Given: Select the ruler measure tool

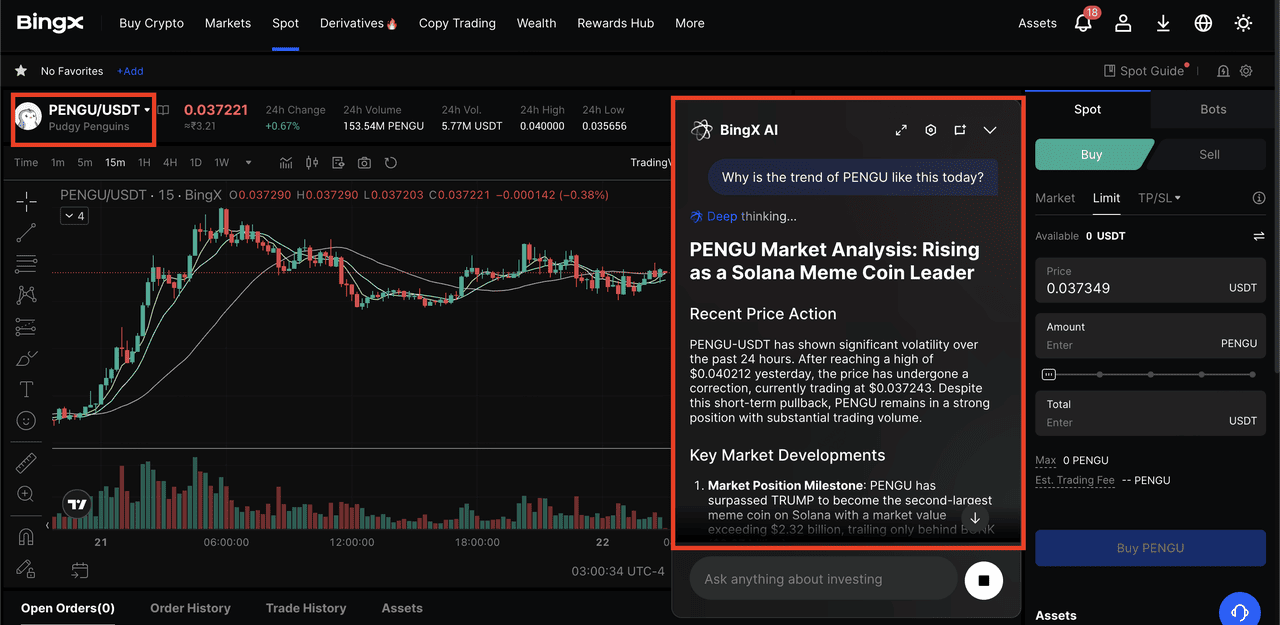Looking at the screenshot, I should pyautogui.click(x=26, y=463).
